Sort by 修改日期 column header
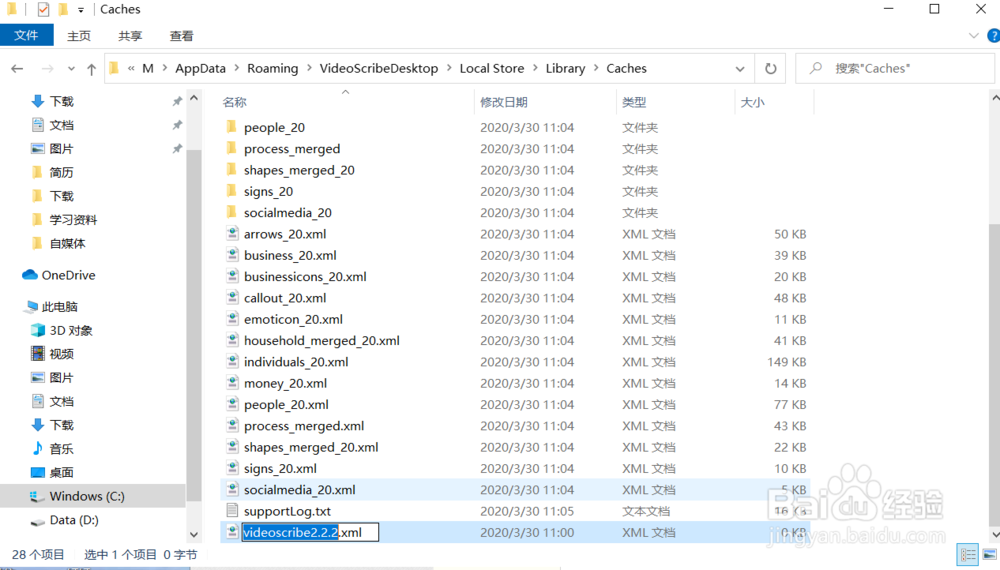The image size is (1000, 570). pos(504,102)
